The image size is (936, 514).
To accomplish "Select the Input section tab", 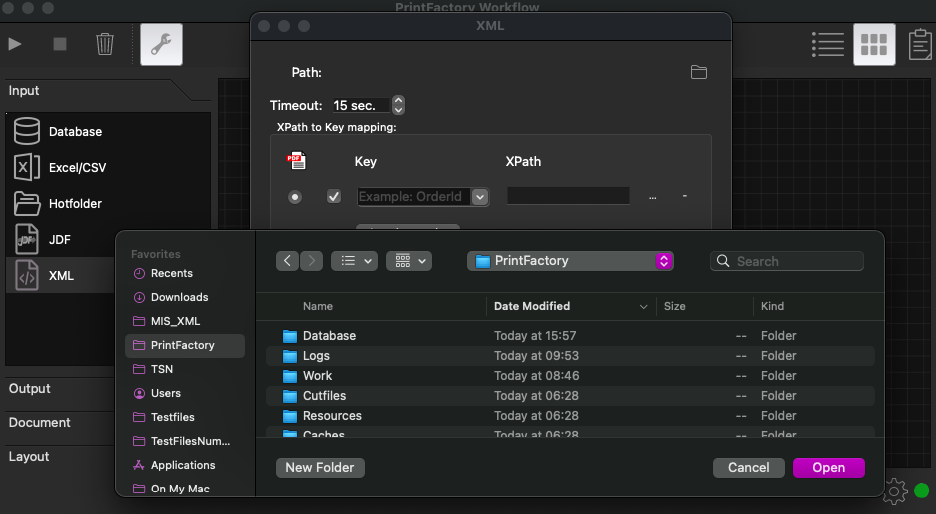I will (24, 91).
